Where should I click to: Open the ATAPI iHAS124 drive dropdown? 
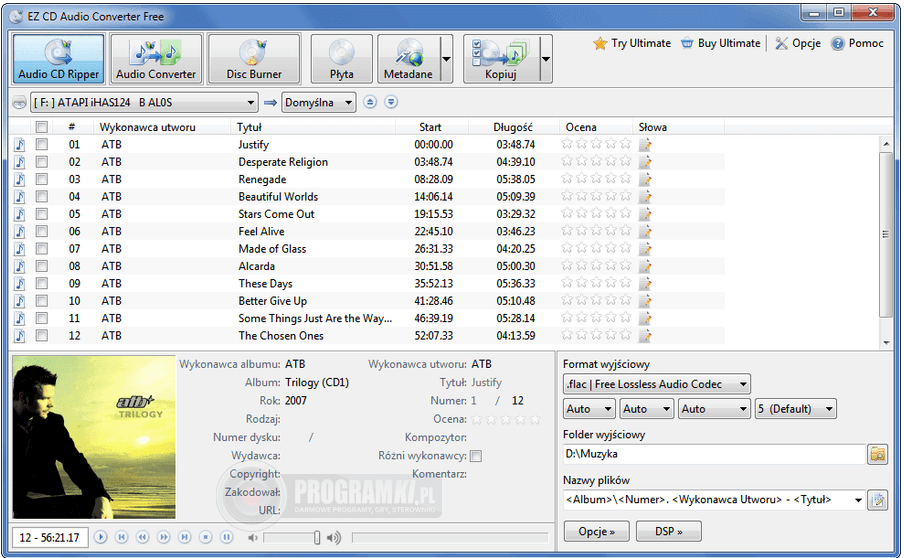click(x=144, y=103)
